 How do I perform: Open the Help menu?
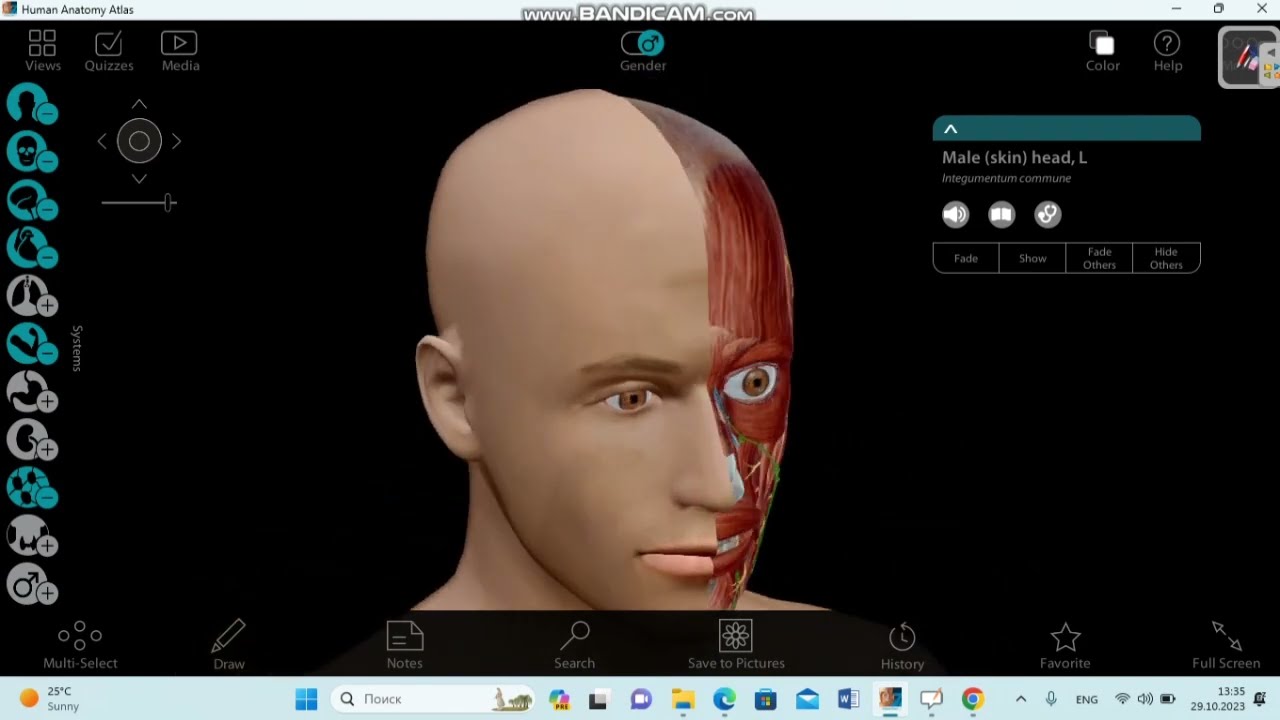tap(1167, 51)
